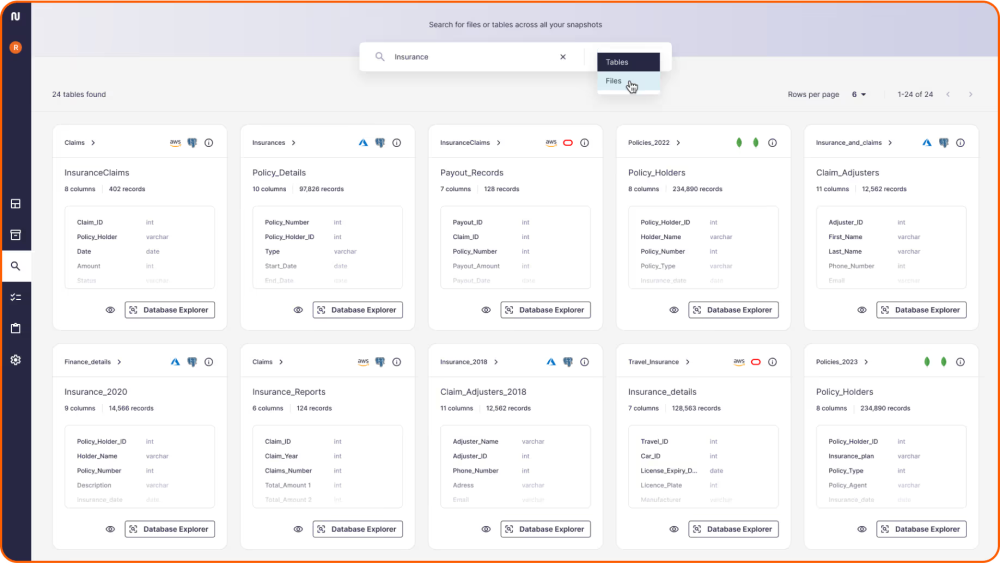
Task: Open the checklist tasks icon in the sidebar
Action: (x=15, y=297)
